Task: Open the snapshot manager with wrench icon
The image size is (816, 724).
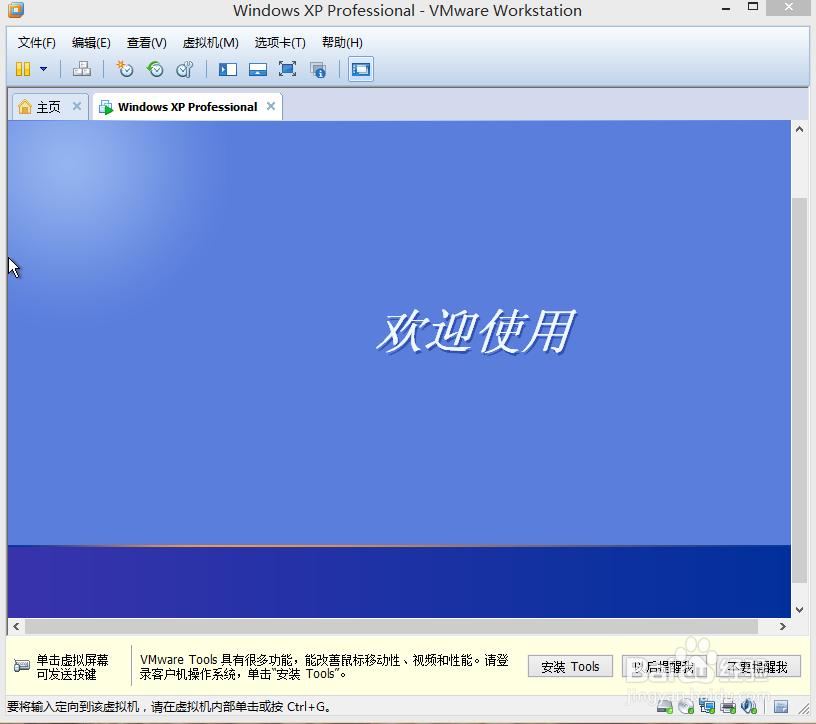Action: coord(185,69)
